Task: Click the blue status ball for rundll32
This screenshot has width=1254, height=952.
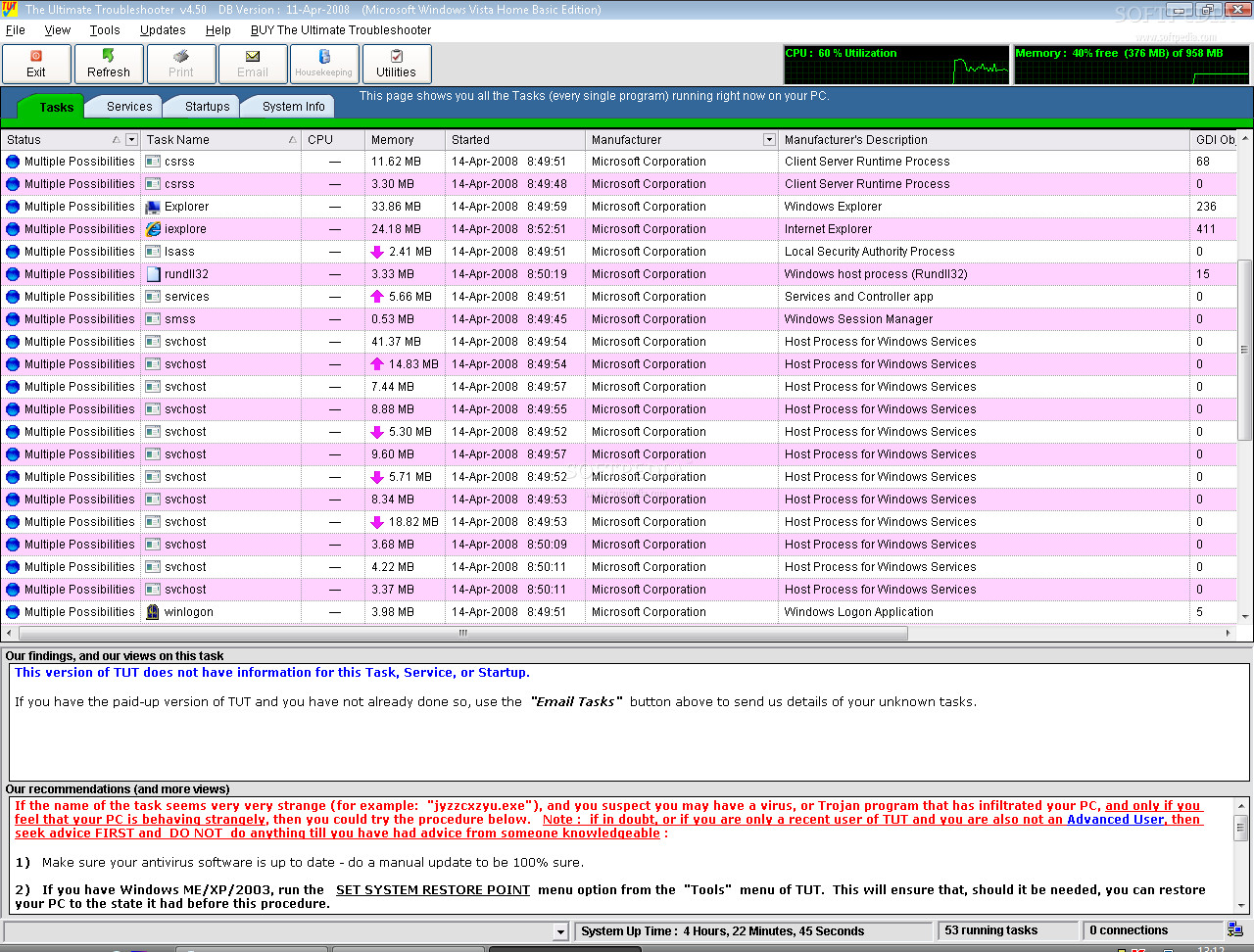Action: tap(13, 274)
